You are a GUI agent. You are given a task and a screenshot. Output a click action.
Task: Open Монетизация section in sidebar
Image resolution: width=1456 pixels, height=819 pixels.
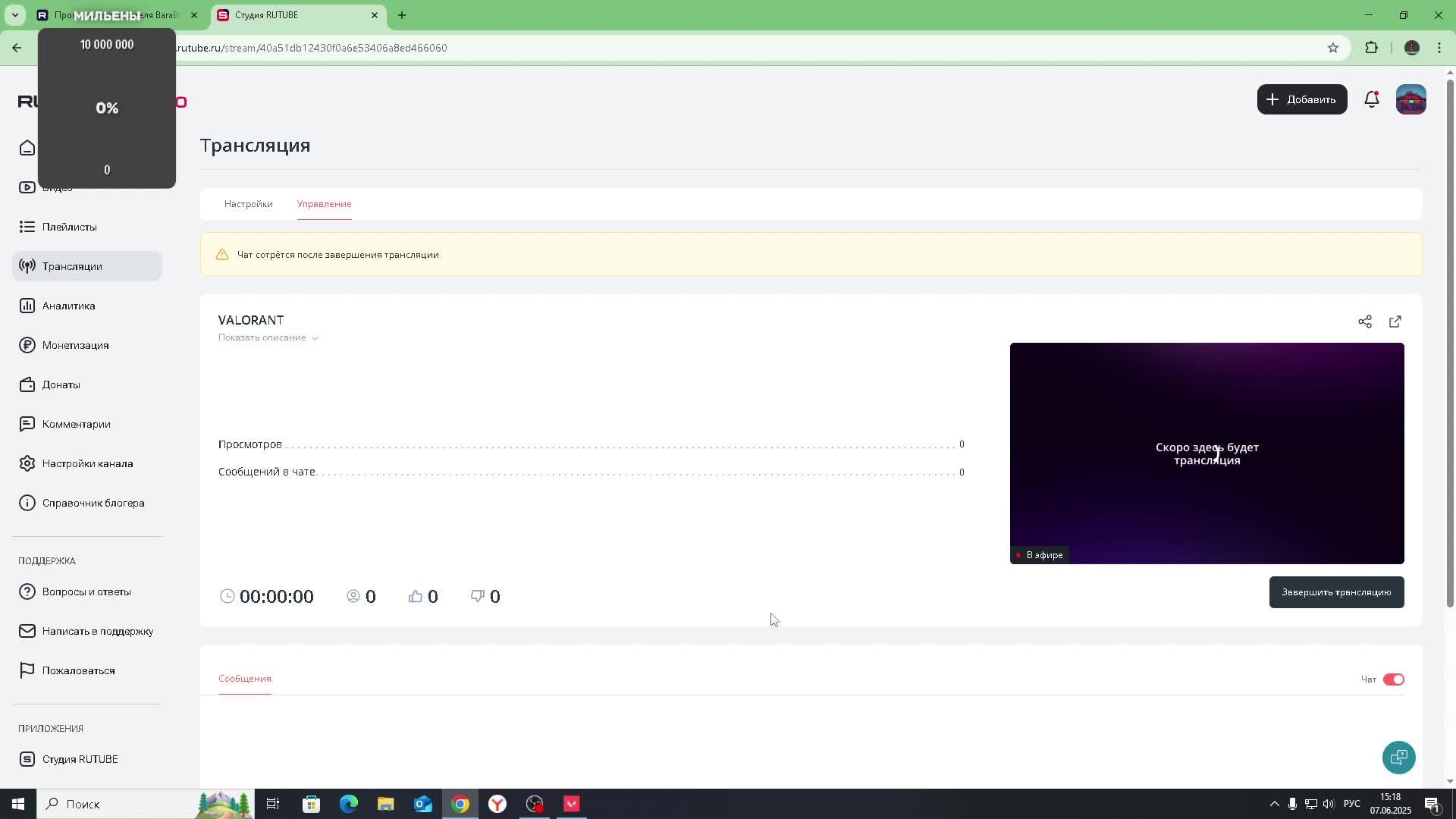(75, 345)
